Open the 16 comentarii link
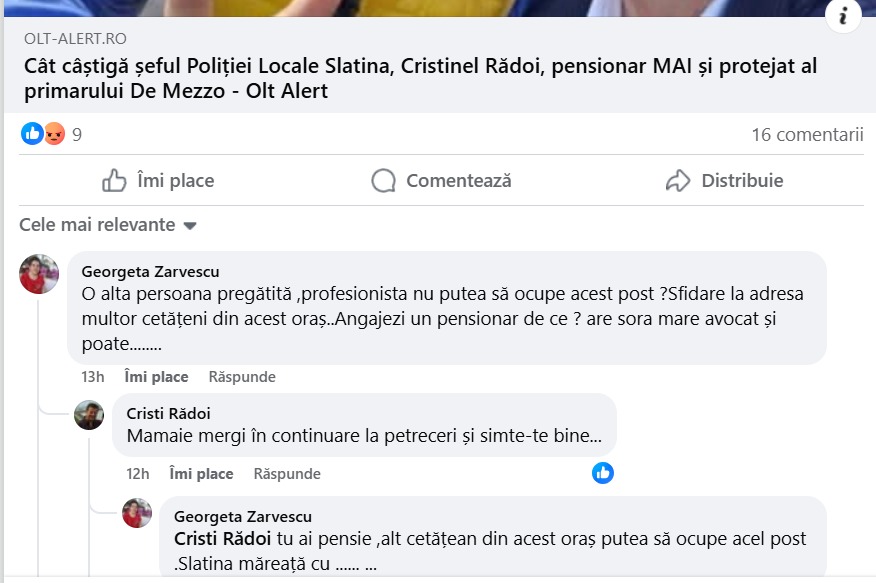876x583 pixels. (806, 134)
